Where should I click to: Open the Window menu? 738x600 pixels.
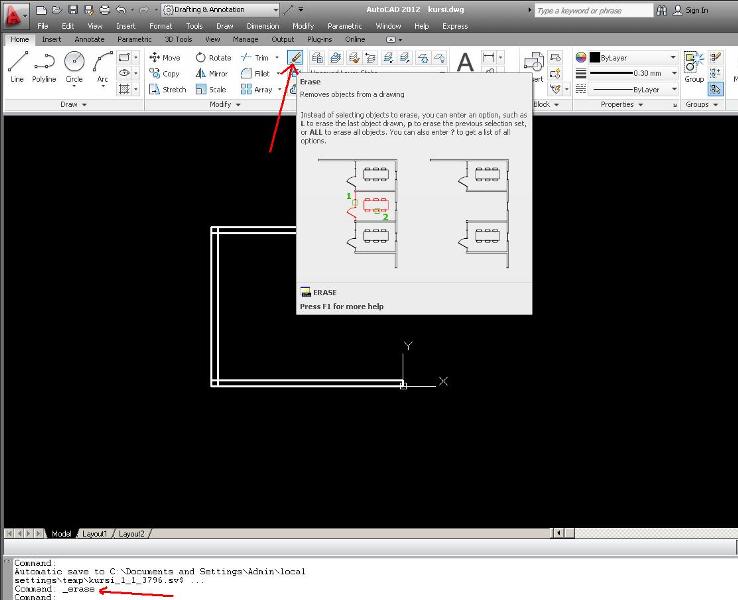coord(388,26)
